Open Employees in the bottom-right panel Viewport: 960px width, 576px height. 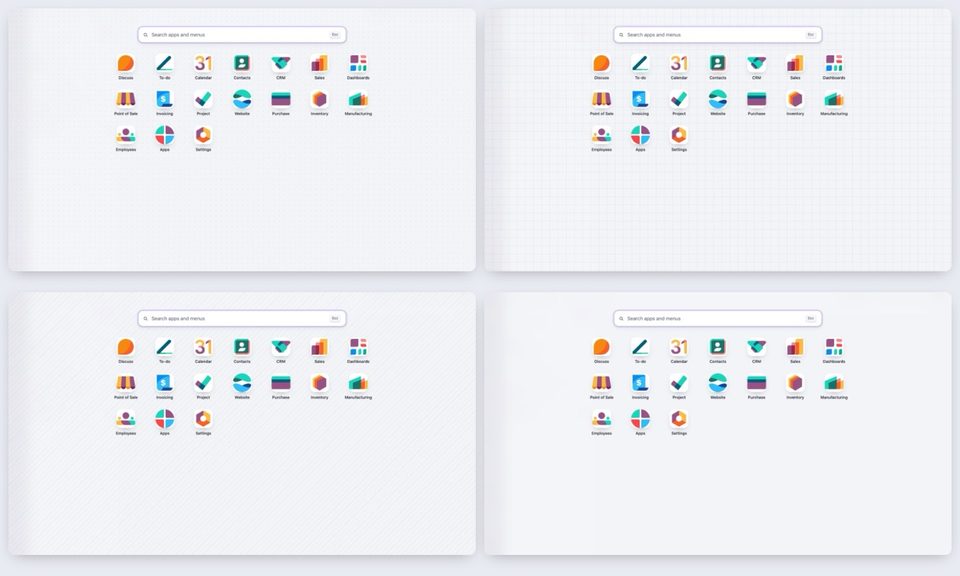601,419
